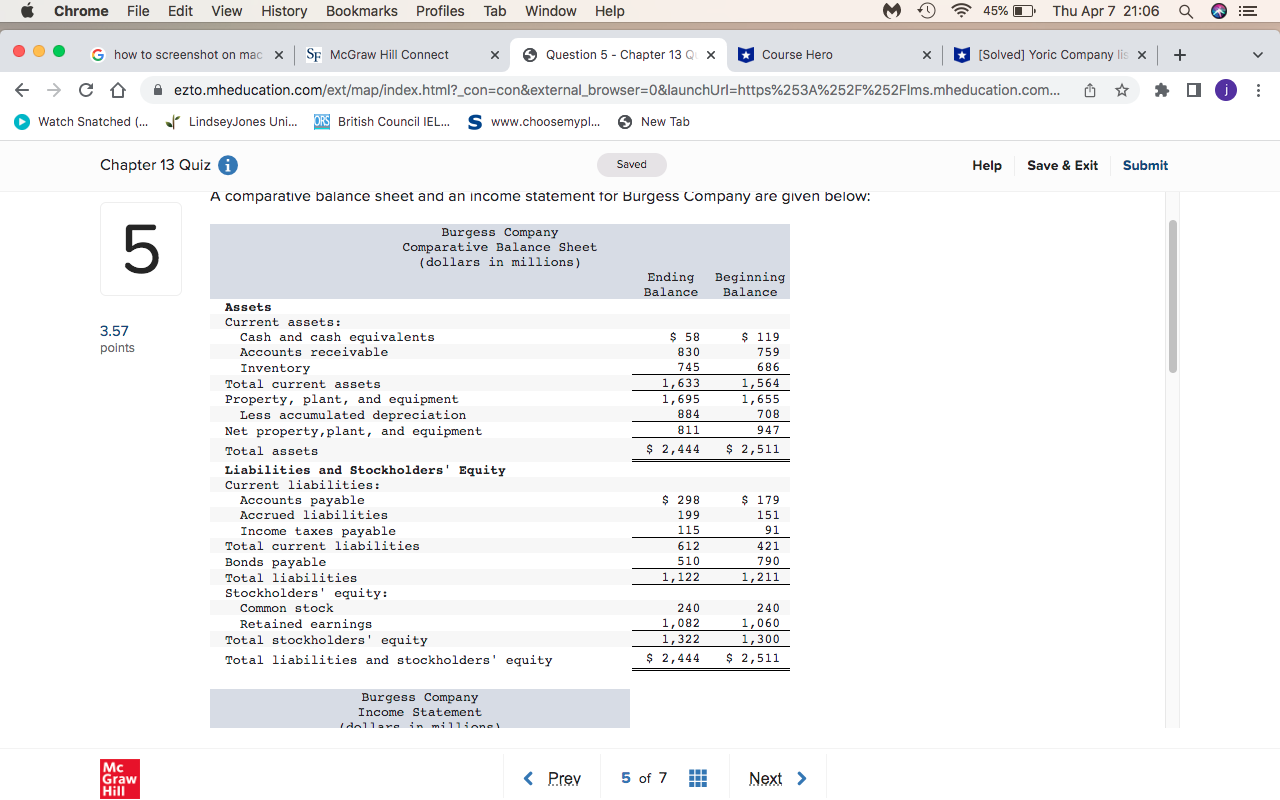Click the Help link
The height and width of the screenshot is (800, 1280).
tap(987, 165)
